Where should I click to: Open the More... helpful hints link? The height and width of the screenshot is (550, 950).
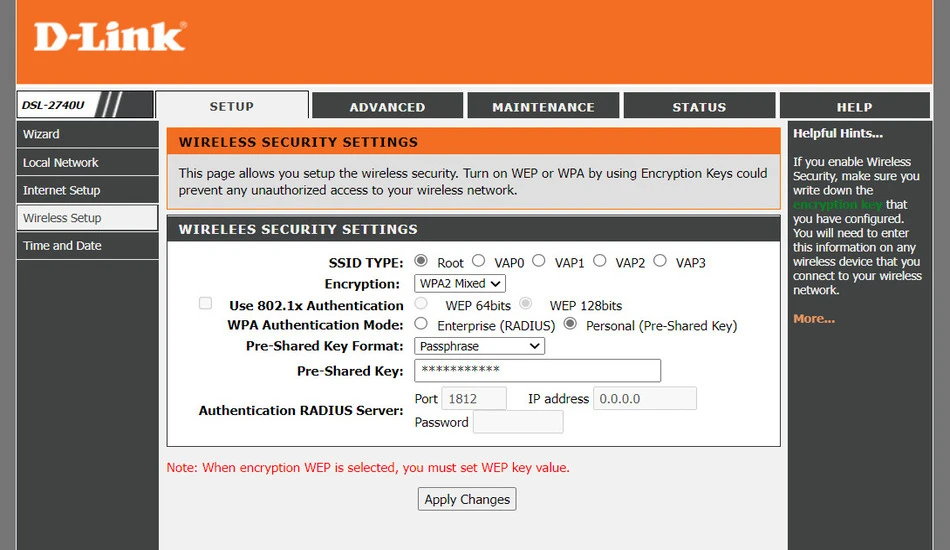click(814, 319)
